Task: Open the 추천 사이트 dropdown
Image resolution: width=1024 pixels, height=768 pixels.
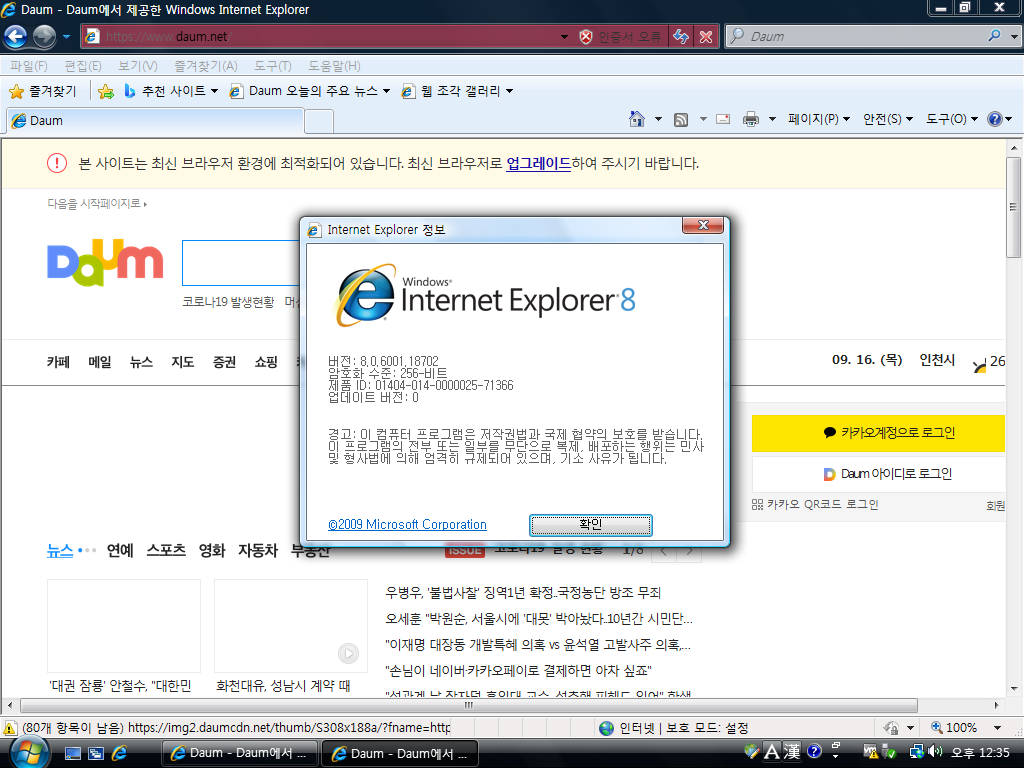Action: click(x=171, y=91)
